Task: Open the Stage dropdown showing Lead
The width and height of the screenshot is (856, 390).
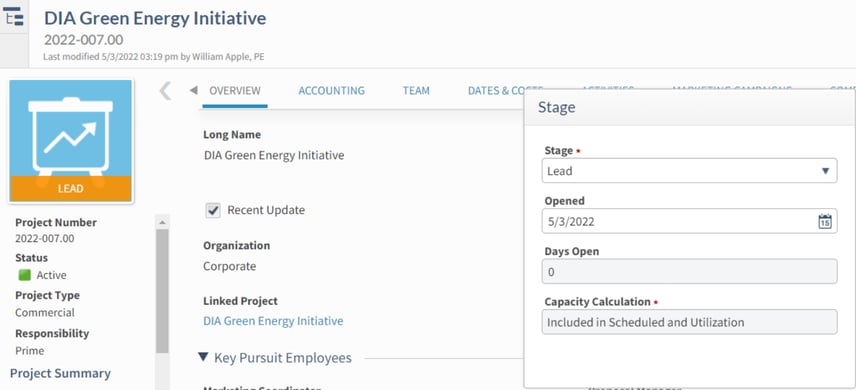Action: point(689,171)
